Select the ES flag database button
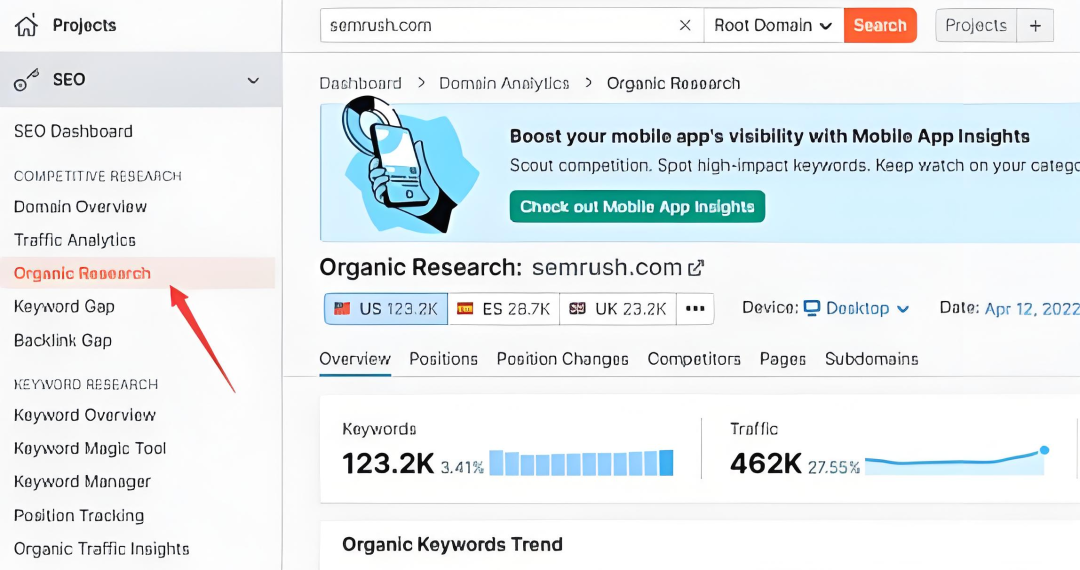 point(503,309)
